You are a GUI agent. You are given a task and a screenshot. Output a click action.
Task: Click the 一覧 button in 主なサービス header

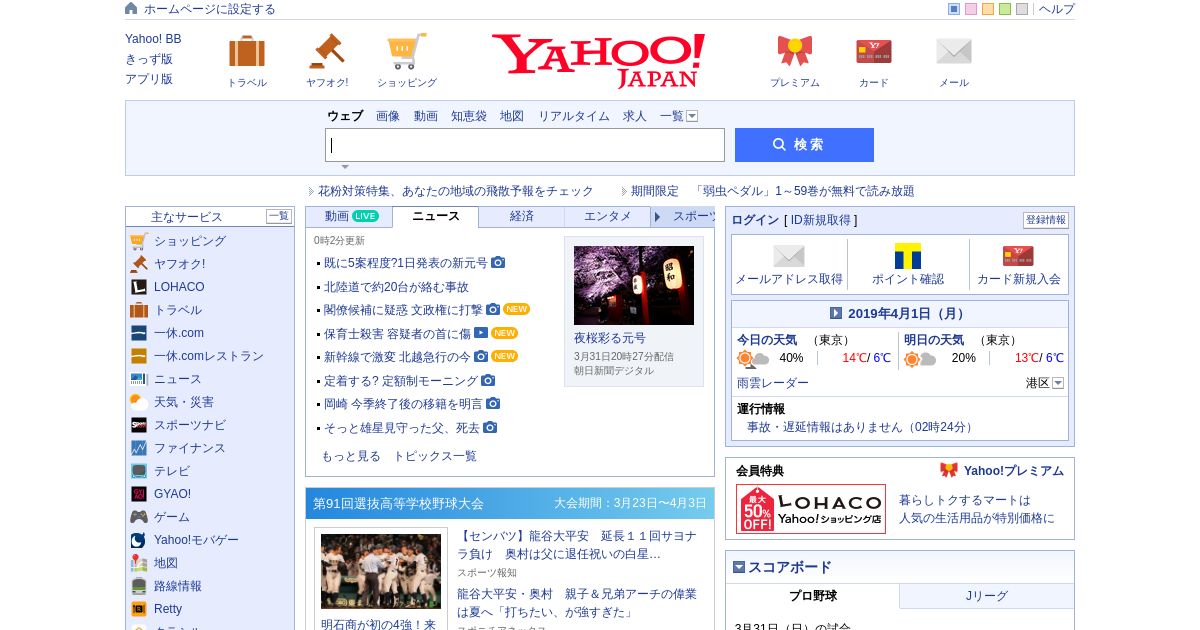point(279,216)
